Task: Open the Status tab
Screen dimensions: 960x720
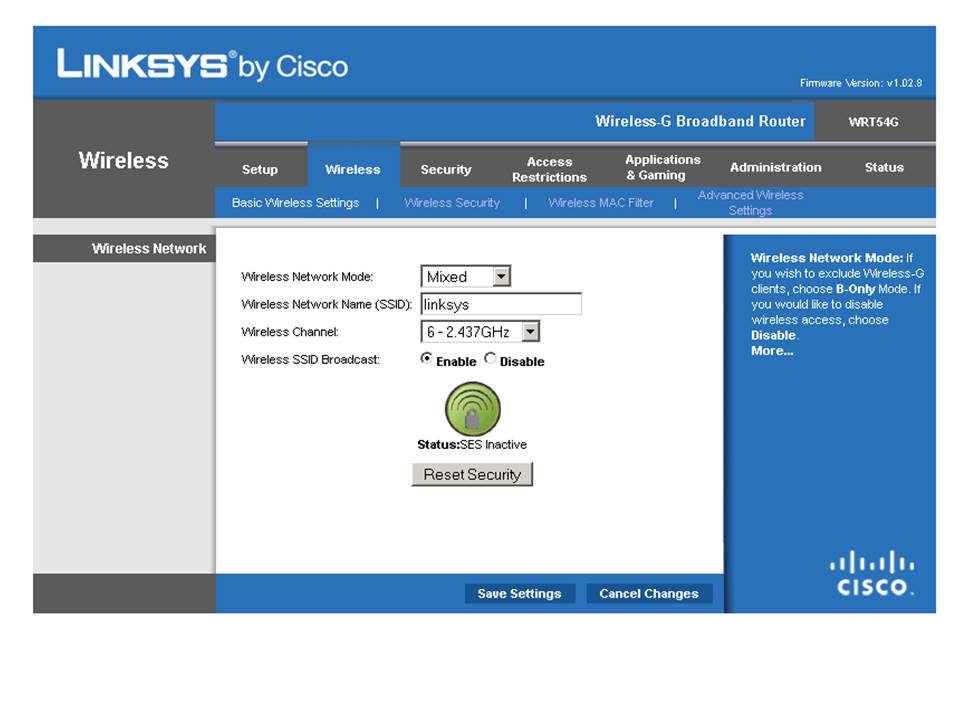Action: [x=884, y=167]
